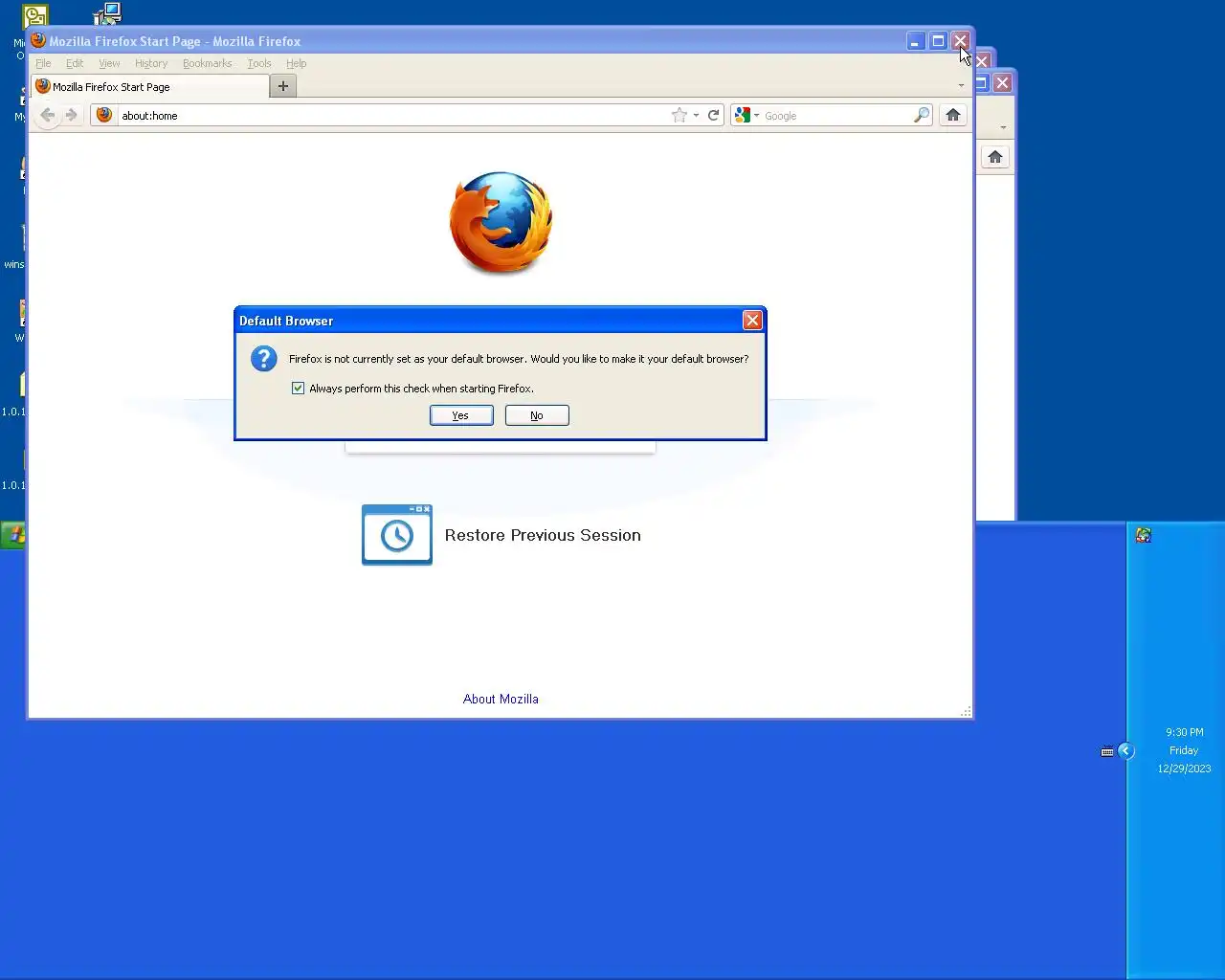Click the Google search box
Viewport: 1225px width, 980px height.
coord(836,115)
